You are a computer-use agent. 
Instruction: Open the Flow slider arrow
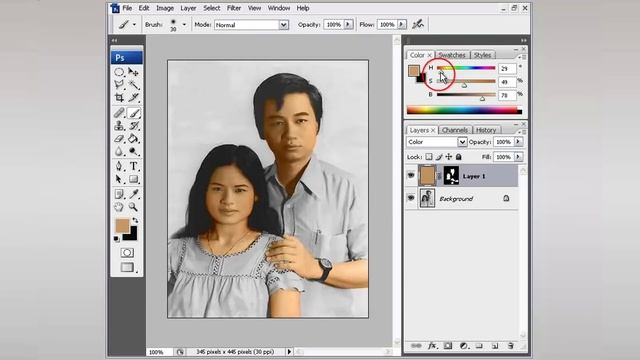click(402, 24)
